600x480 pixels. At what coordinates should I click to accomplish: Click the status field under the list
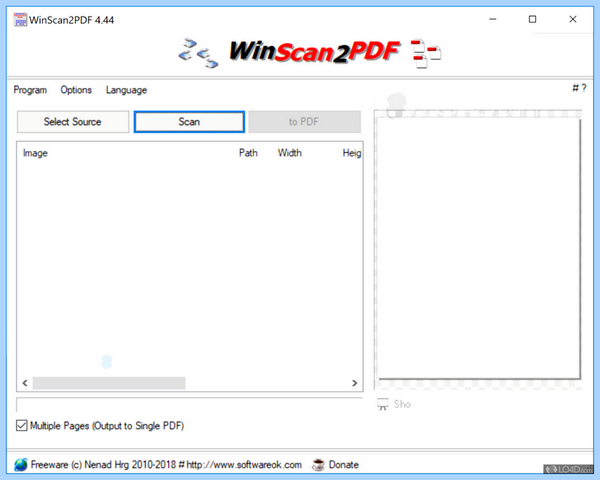(x=189, y=405)
